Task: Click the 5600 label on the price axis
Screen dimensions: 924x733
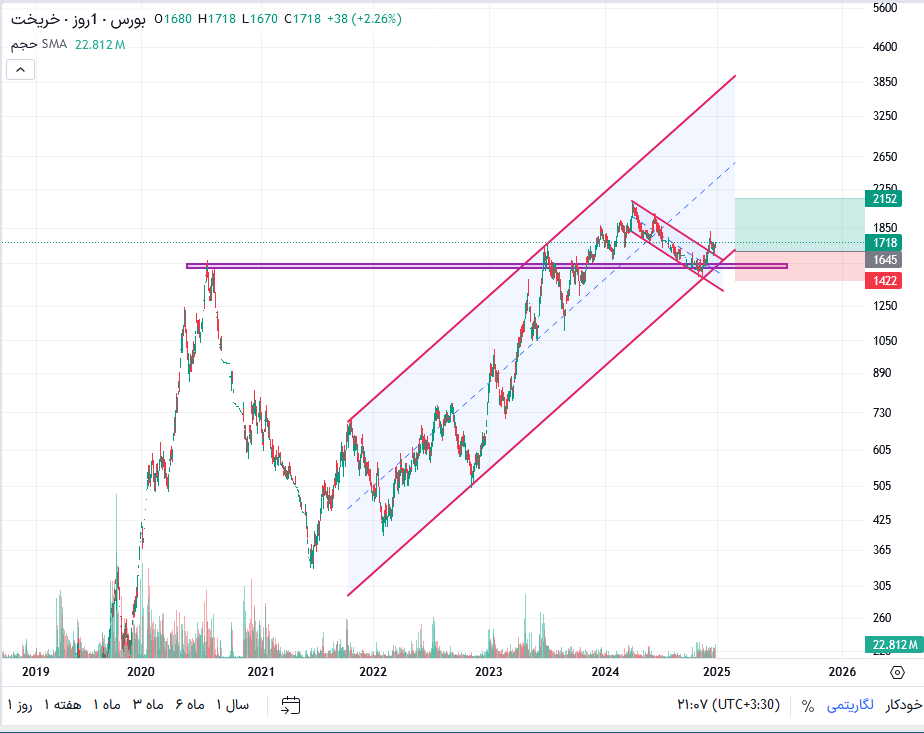Action: click(885, 8)
